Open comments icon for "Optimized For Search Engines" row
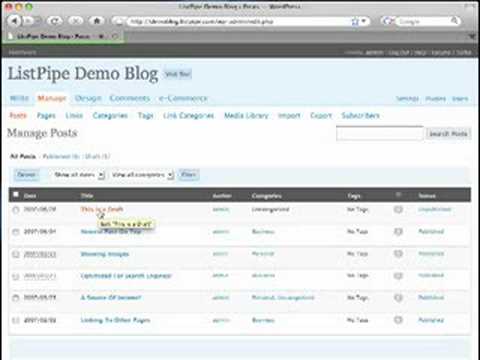The image size is (480, 360). click(x=398, y=276)
